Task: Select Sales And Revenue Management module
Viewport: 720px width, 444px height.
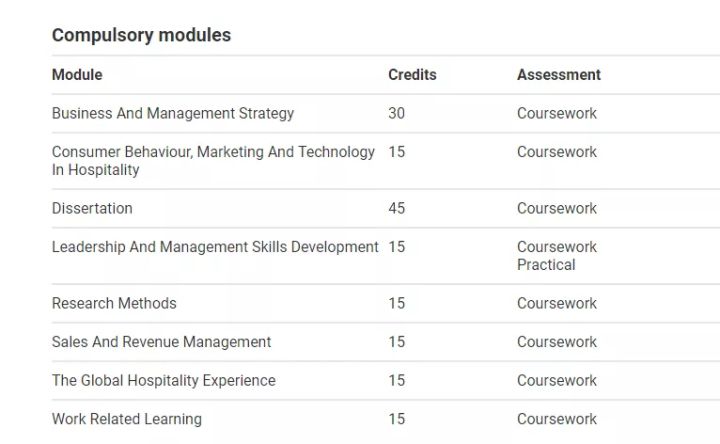Action: 161,342
